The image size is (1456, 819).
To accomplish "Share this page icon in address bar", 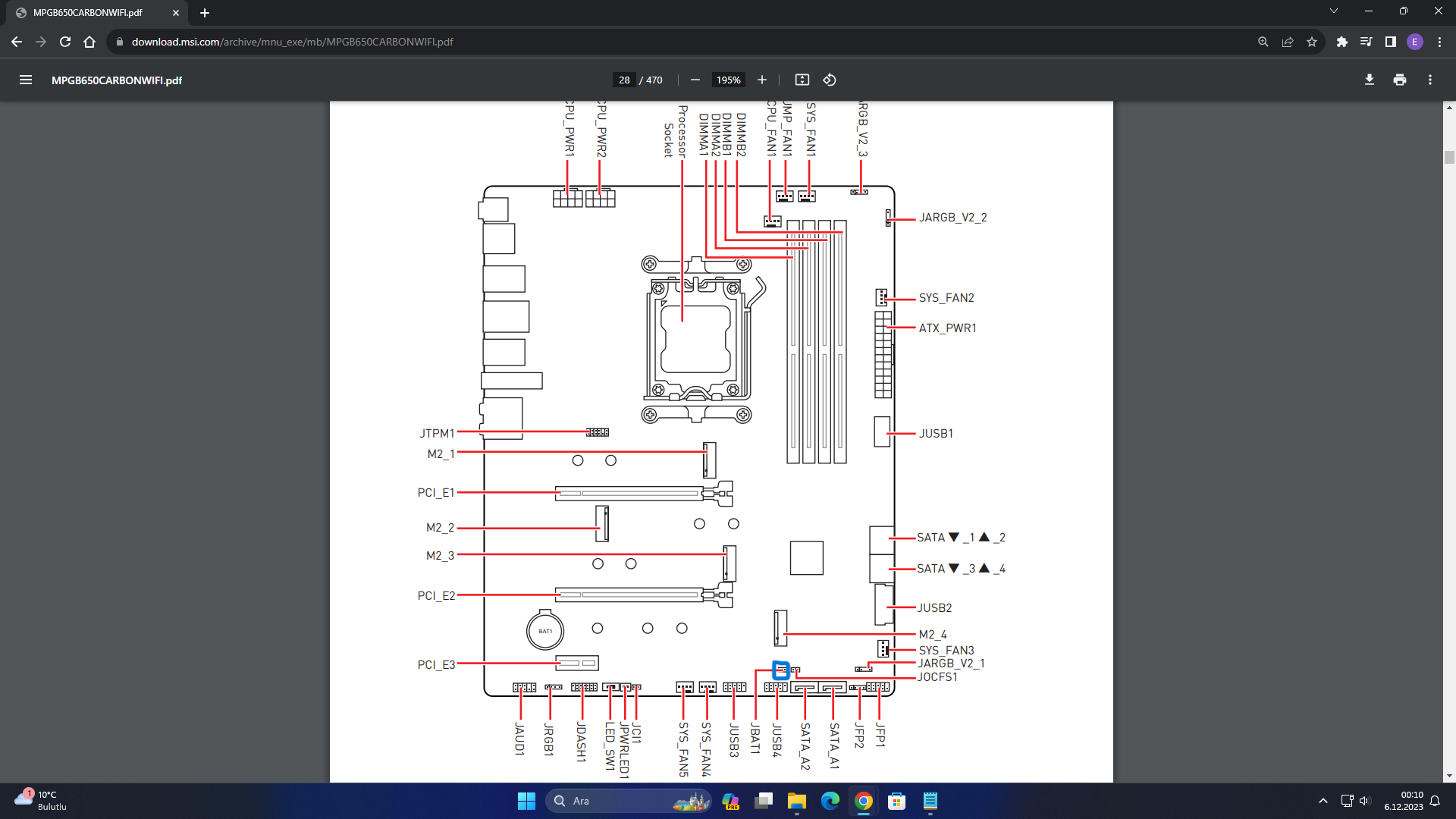I will (1288, 42).
